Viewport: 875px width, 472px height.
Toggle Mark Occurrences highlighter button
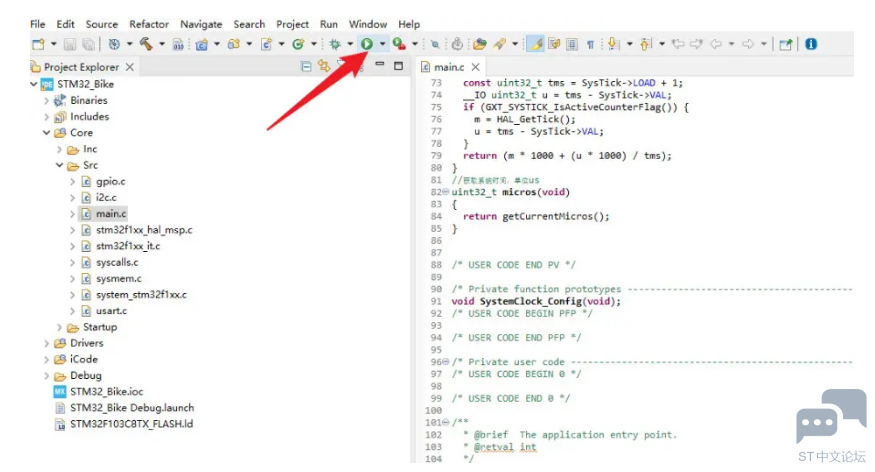point(536,44)
